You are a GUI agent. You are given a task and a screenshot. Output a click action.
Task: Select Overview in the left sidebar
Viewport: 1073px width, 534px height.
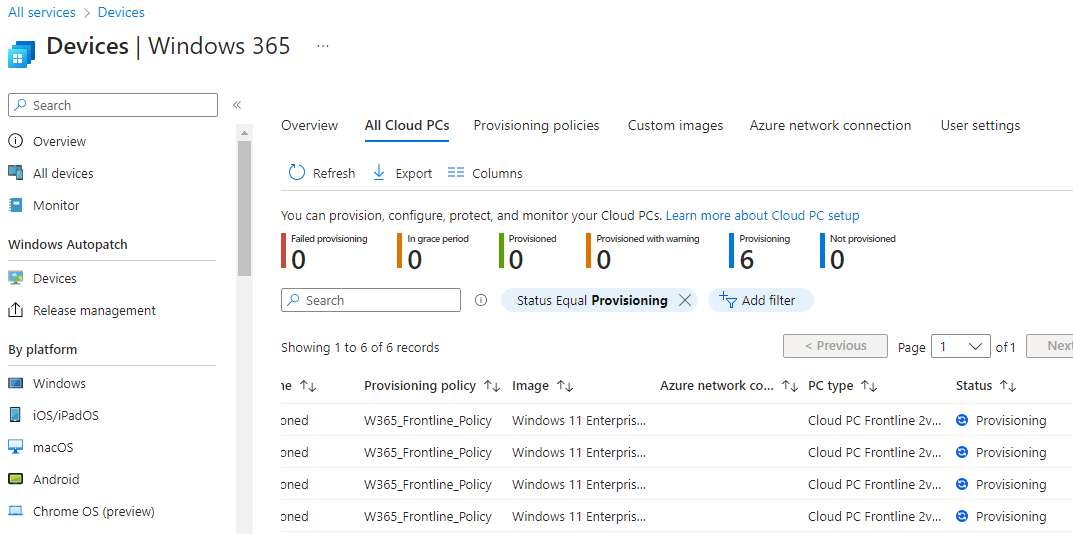click(x=60, y=142)
